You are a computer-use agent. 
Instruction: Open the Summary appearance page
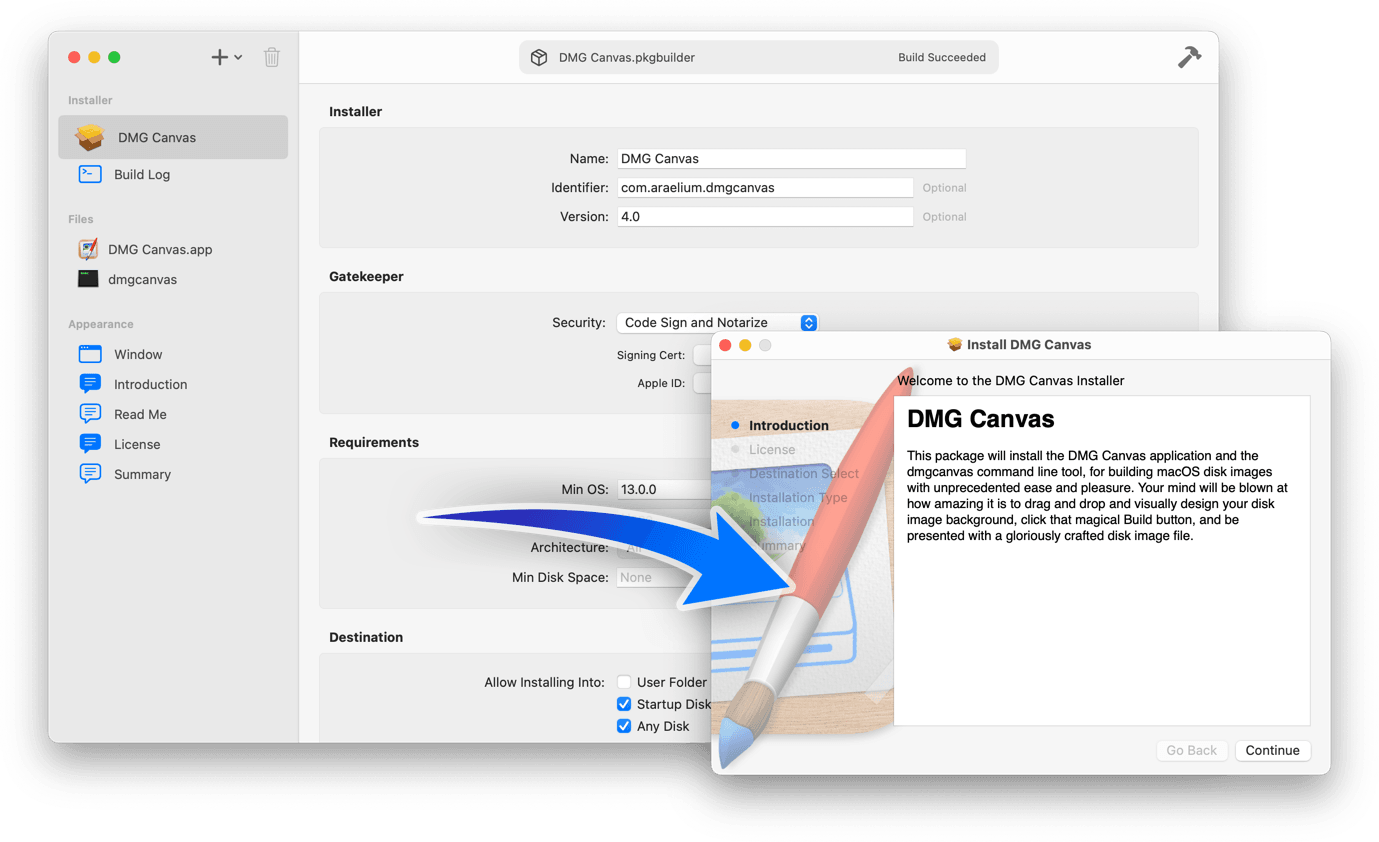pos(140,474)
